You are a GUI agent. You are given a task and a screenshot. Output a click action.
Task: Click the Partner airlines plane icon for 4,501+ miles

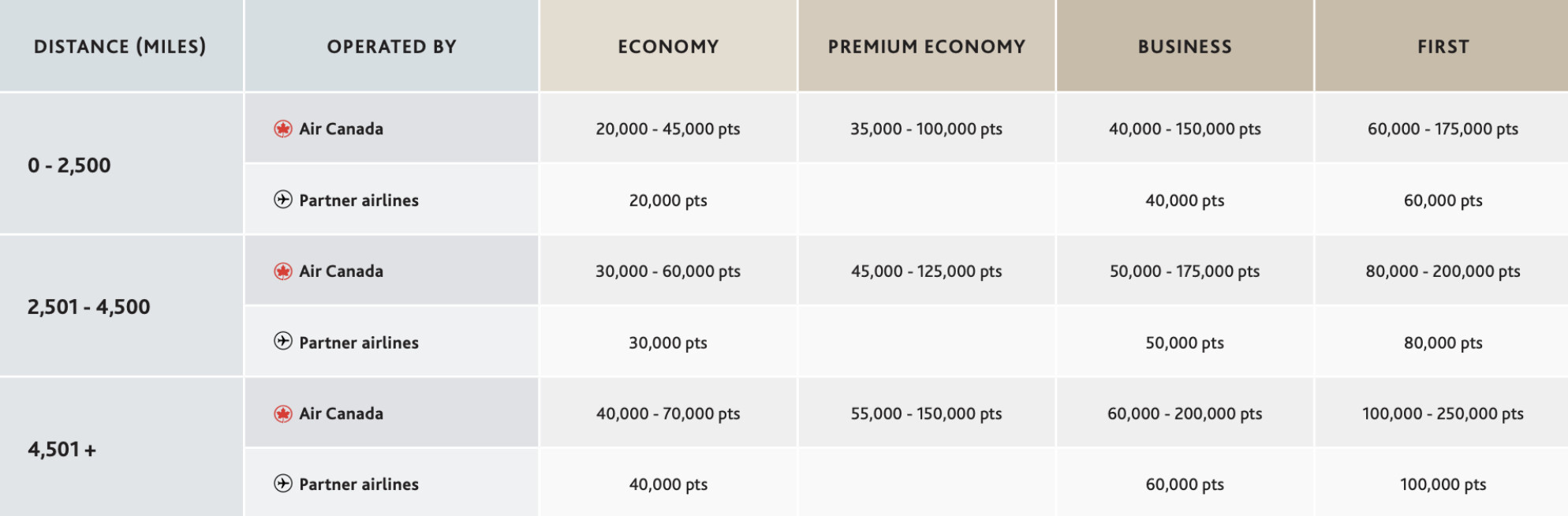coord(283,484)
